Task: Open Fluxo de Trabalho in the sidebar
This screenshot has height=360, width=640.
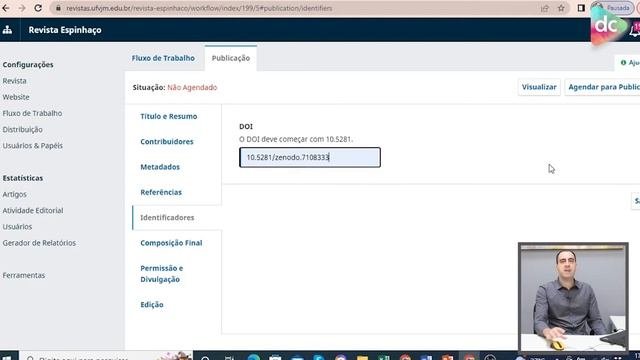Action: tap(32, 113)
